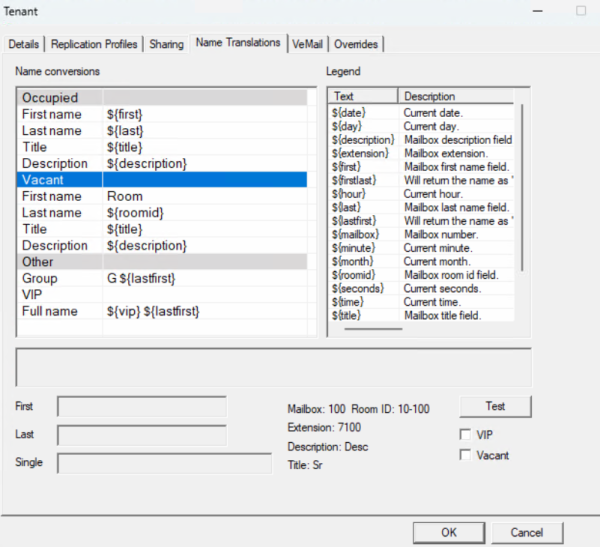Screen dimensions: 600x547
Task: Switch to the Details tab
Action: [x=23, y=44]
